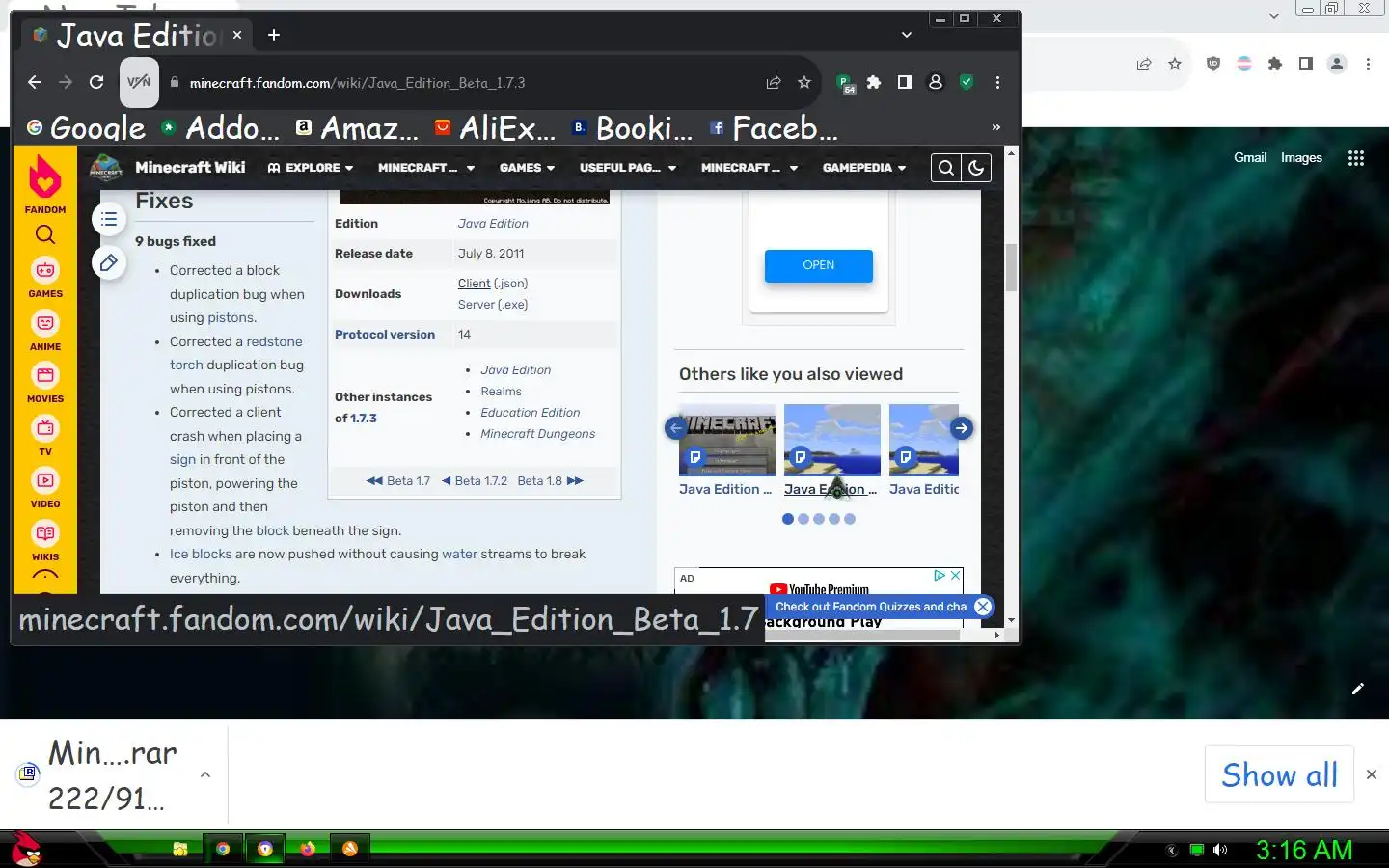Expand the GAMES dropdown menu
Screen dimensions: 1389x868
(527, 168)
